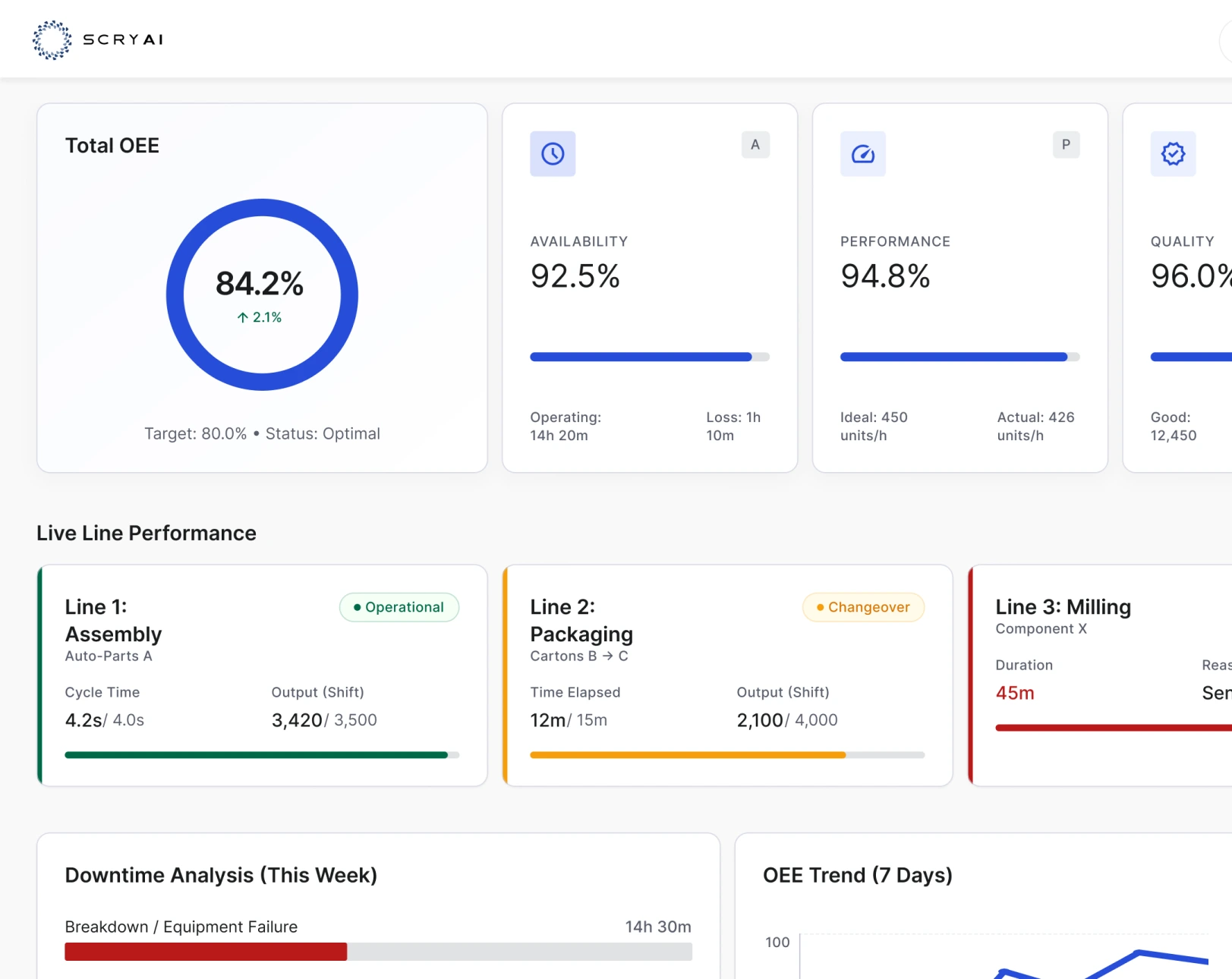Click the Breakdown / Equipment Failure red bar
The height and width of the screenshot is (979, 1232).
(206, 952)
